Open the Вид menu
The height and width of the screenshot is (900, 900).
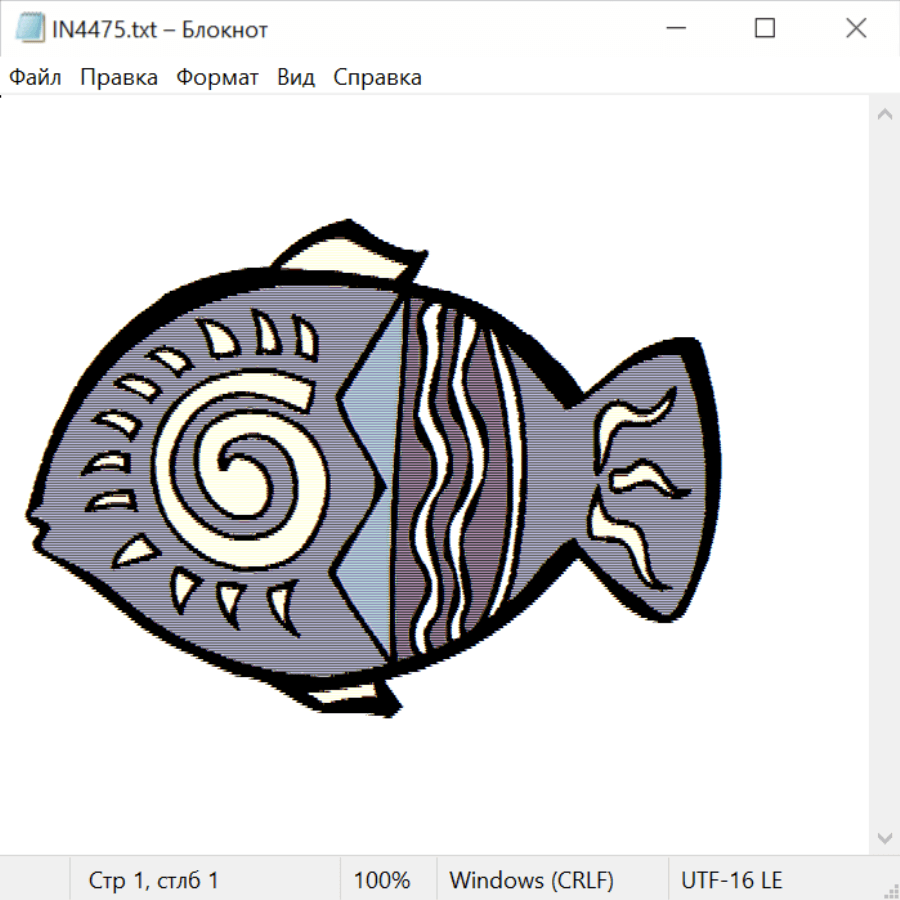coord(296,78)
